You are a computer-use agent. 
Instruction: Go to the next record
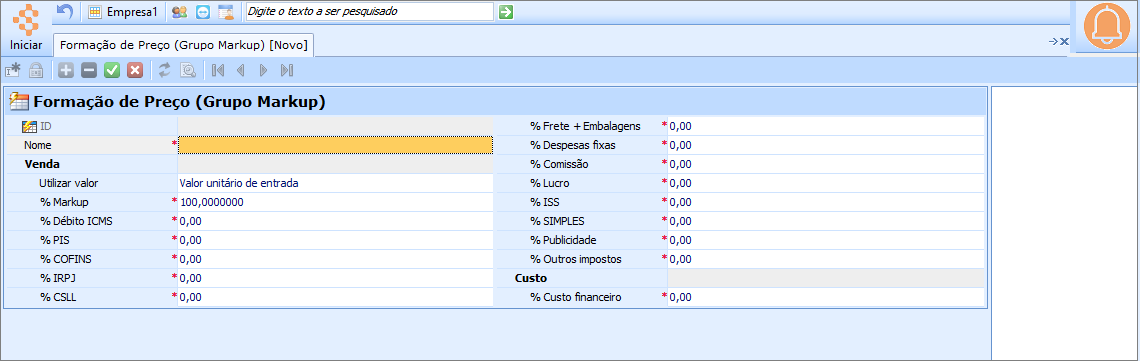click(x=263, y=70)
